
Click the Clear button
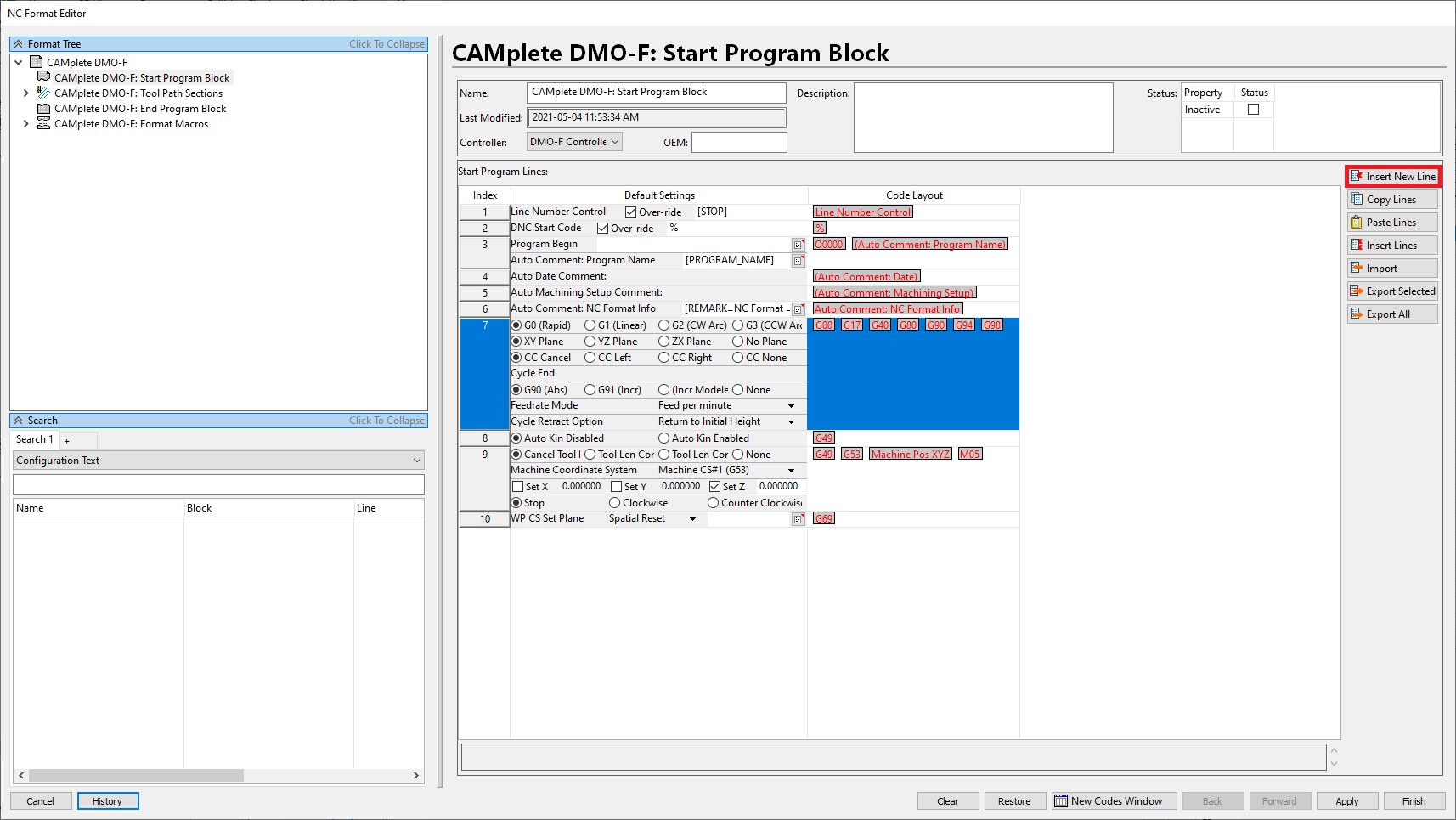click(948, 801)
